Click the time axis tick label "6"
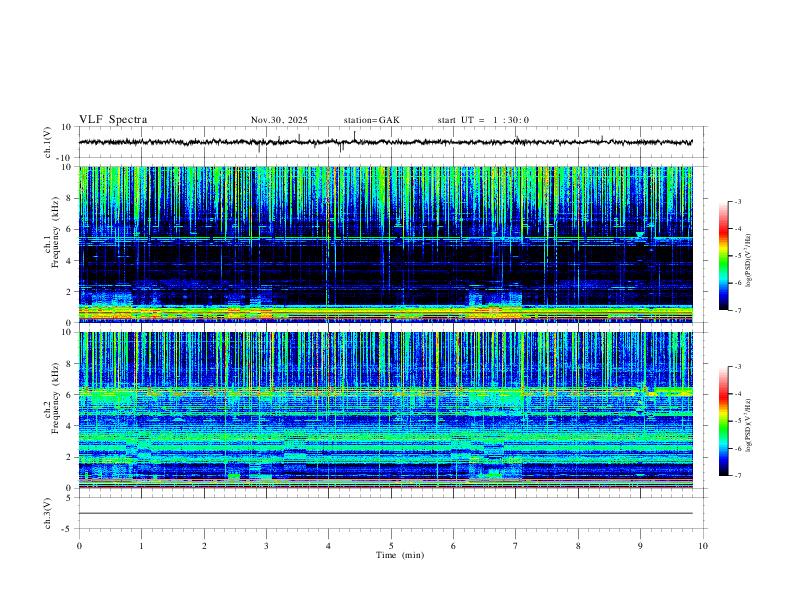Screen dimensions: 792x612 [454, 546]
